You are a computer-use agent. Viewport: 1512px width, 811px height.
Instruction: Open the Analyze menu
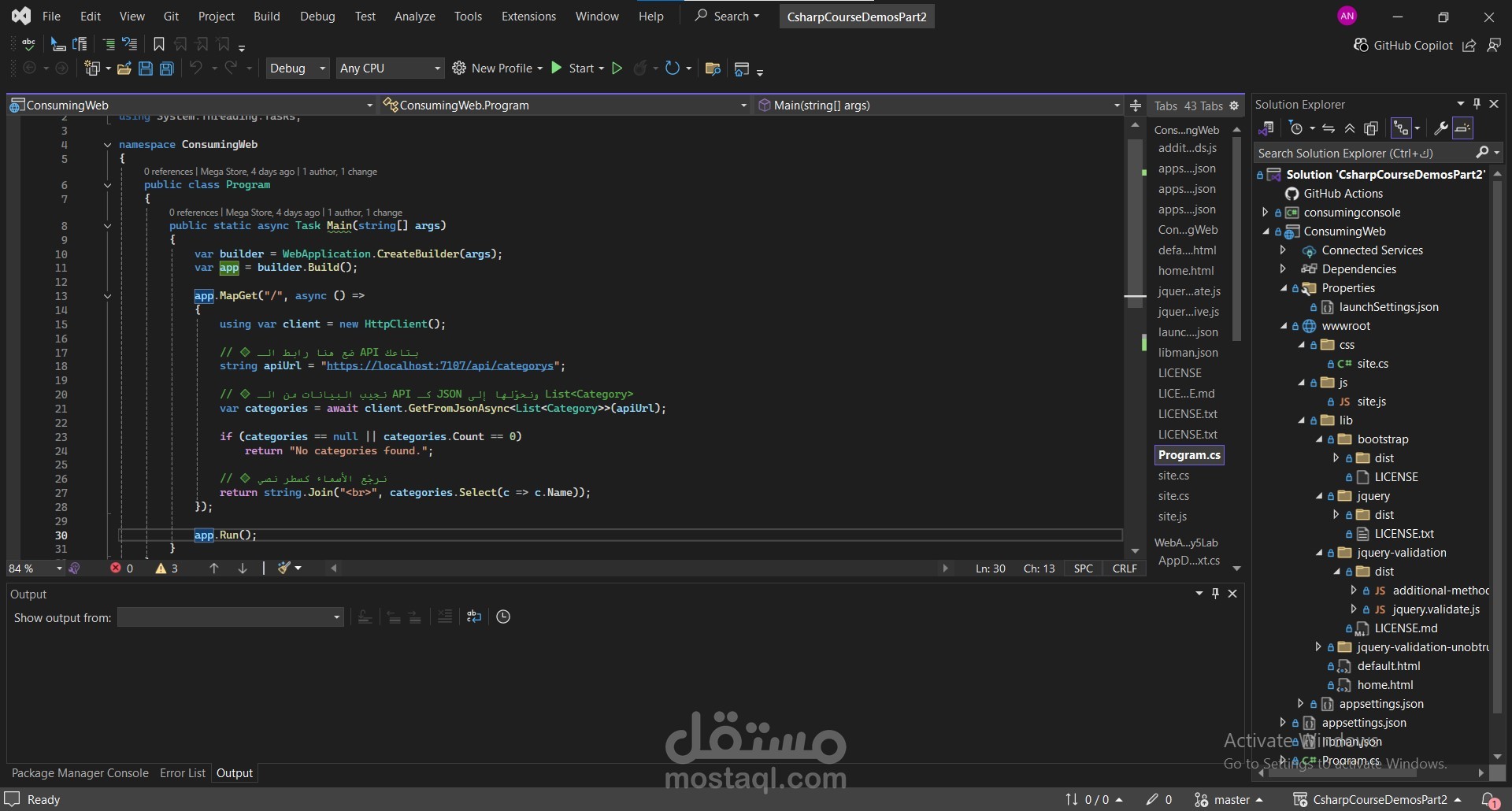415,17
